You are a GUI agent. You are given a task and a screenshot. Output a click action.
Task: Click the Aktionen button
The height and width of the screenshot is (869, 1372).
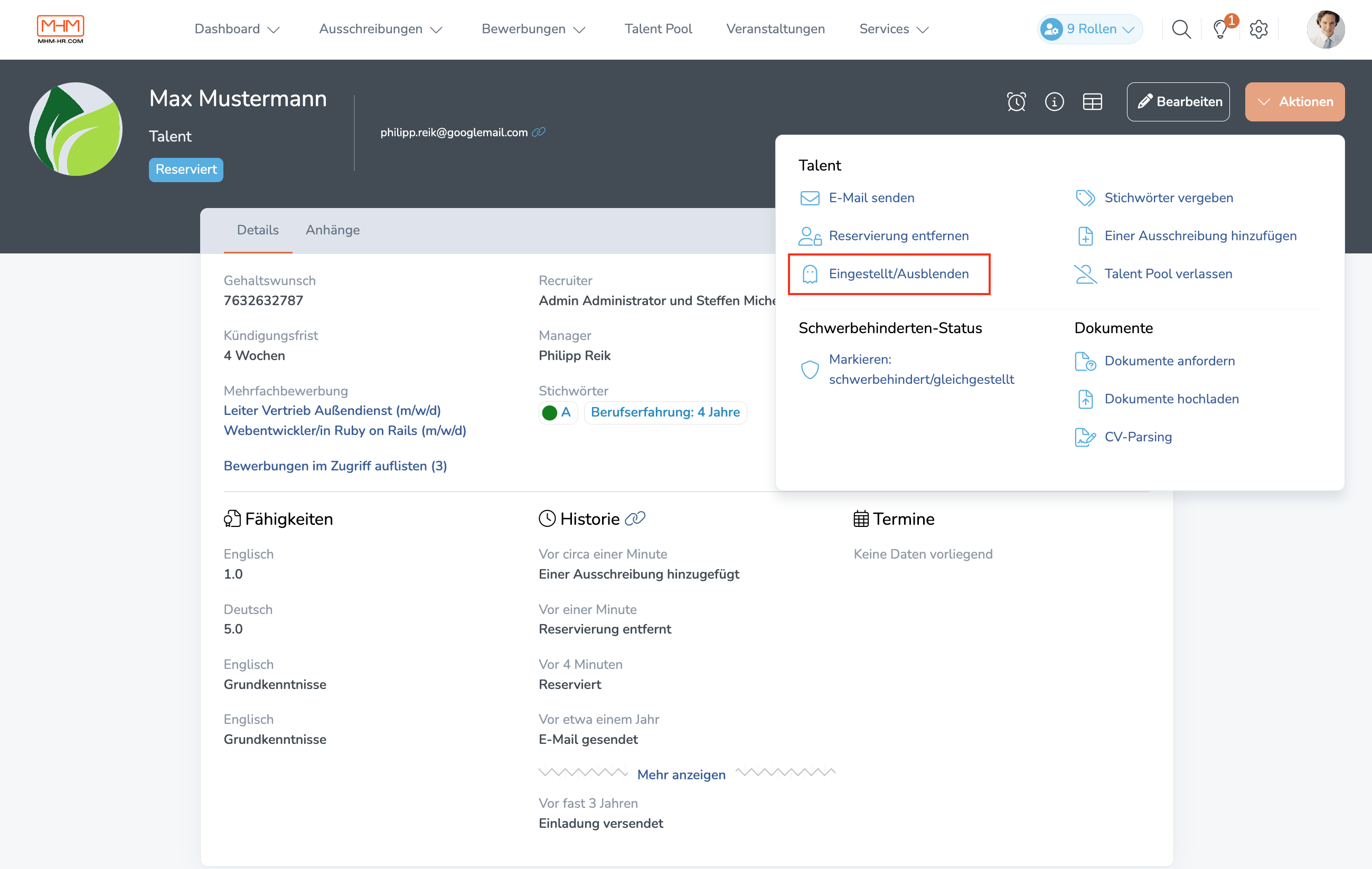(1296, 100)
